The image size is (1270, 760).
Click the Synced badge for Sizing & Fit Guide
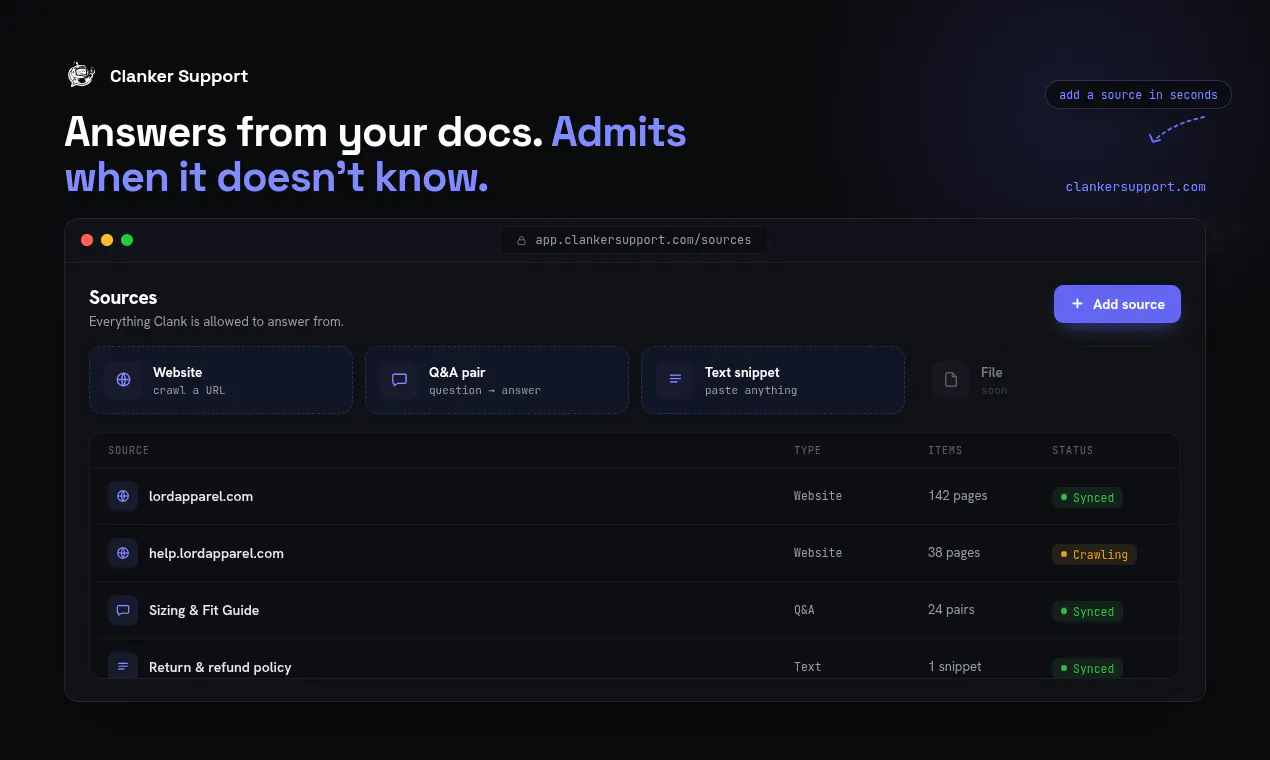(x=1087, y=611)
